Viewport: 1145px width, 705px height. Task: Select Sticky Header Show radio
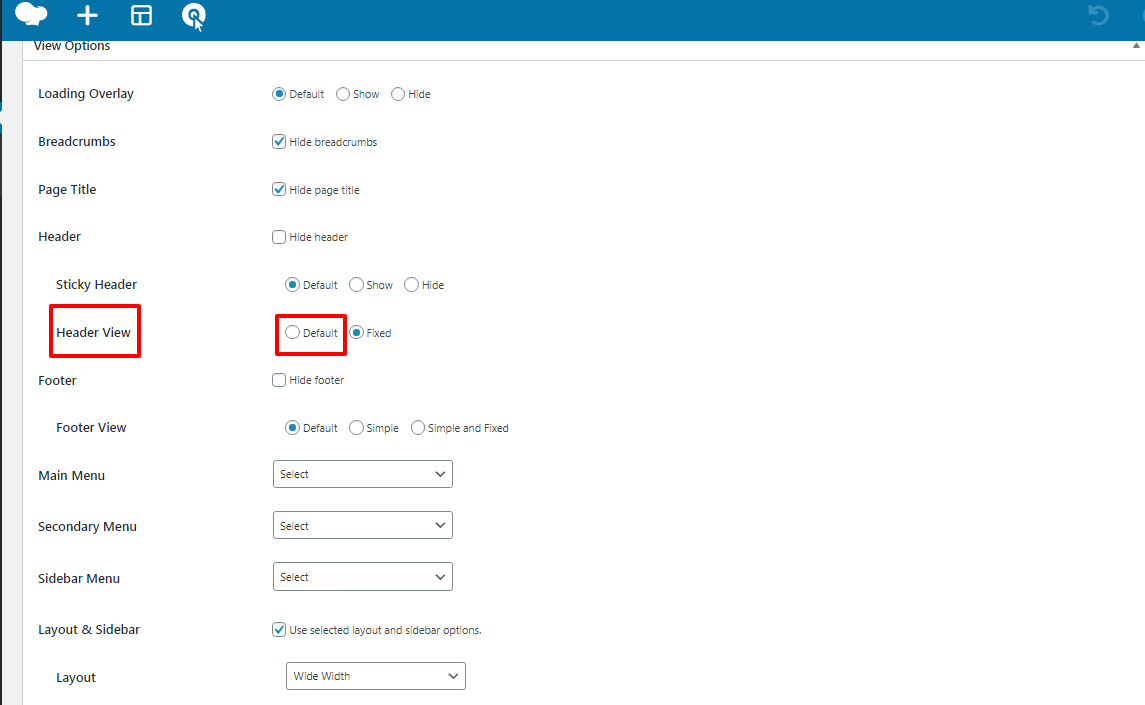tap(356, 285)
